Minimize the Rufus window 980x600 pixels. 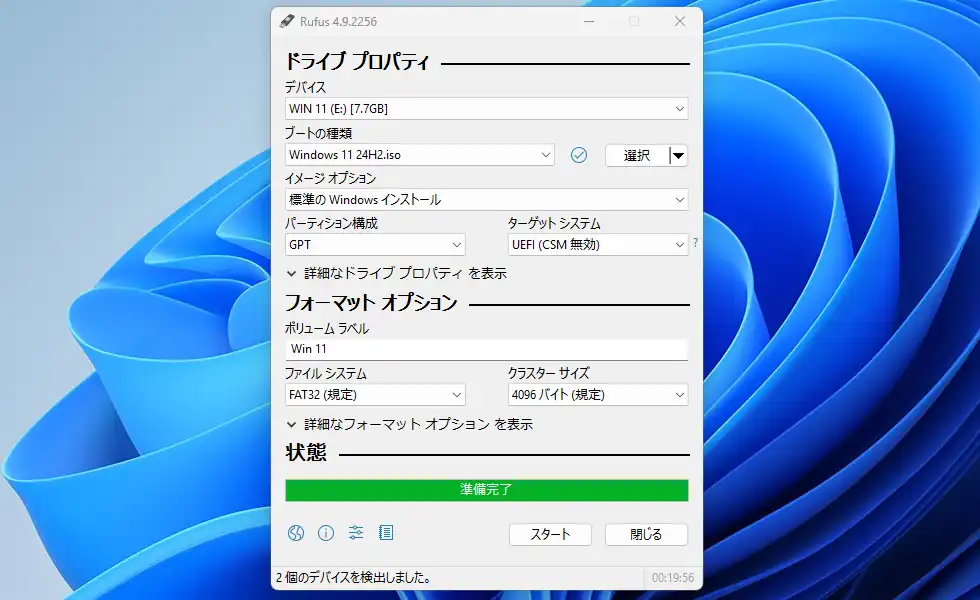[x=589, y=21]
